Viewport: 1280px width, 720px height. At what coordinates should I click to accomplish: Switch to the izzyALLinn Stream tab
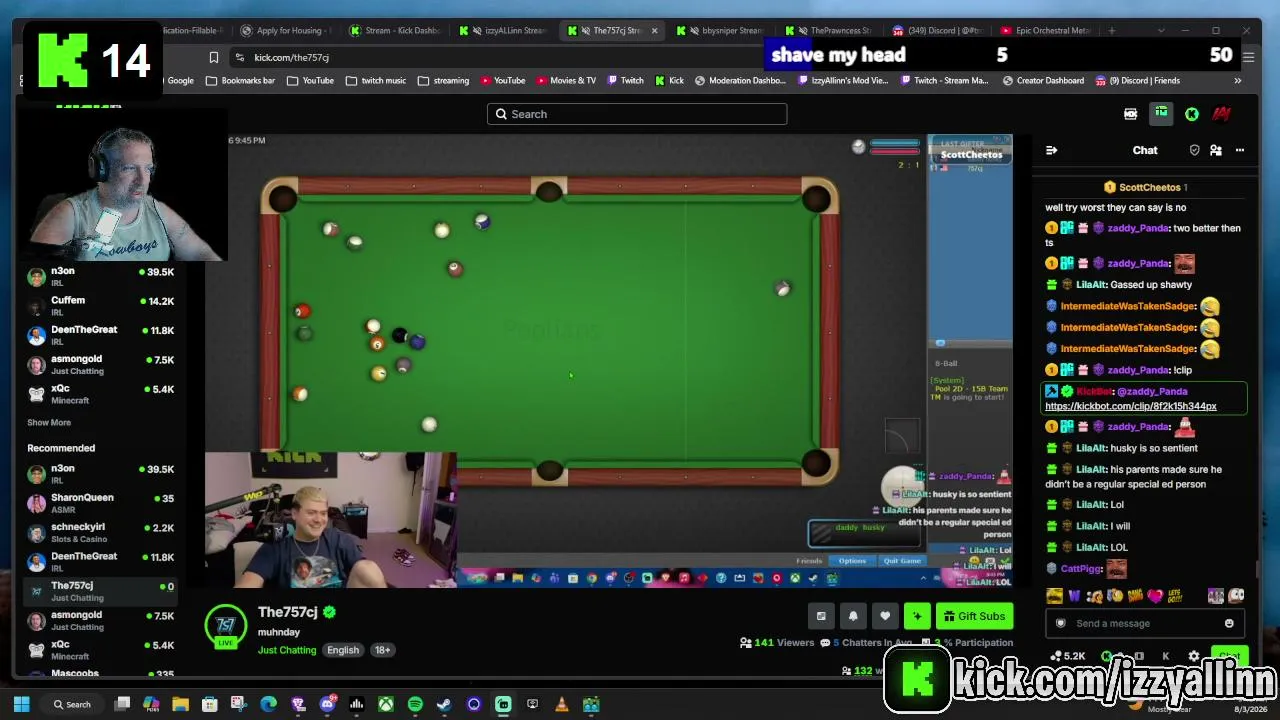(x=504, y=30)
